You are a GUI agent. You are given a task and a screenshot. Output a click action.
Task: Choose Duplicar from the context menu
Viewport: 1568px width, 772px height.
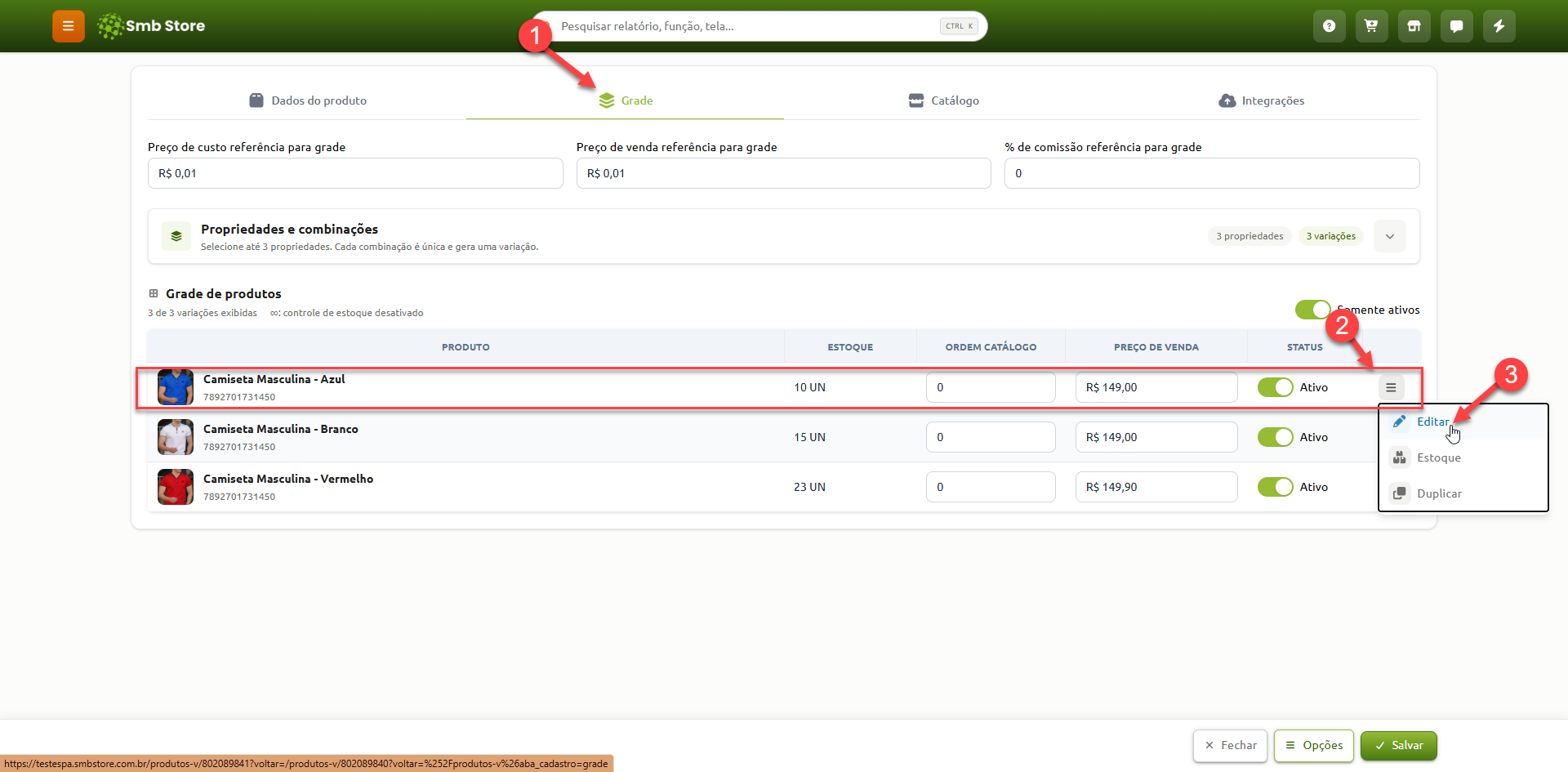tap(1463, 493)
